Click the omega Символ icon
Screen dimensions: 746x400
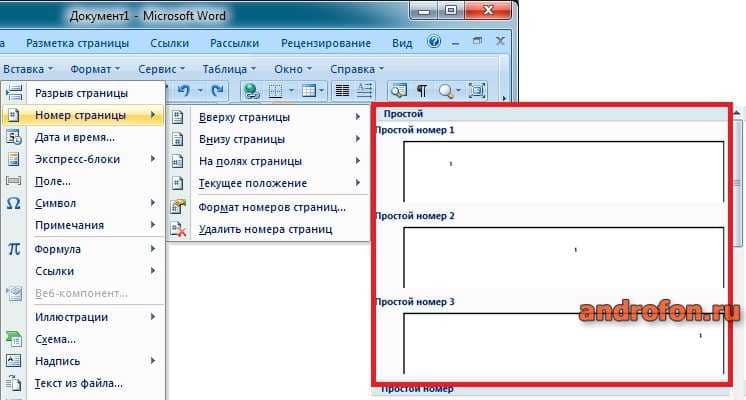[13, 204]
